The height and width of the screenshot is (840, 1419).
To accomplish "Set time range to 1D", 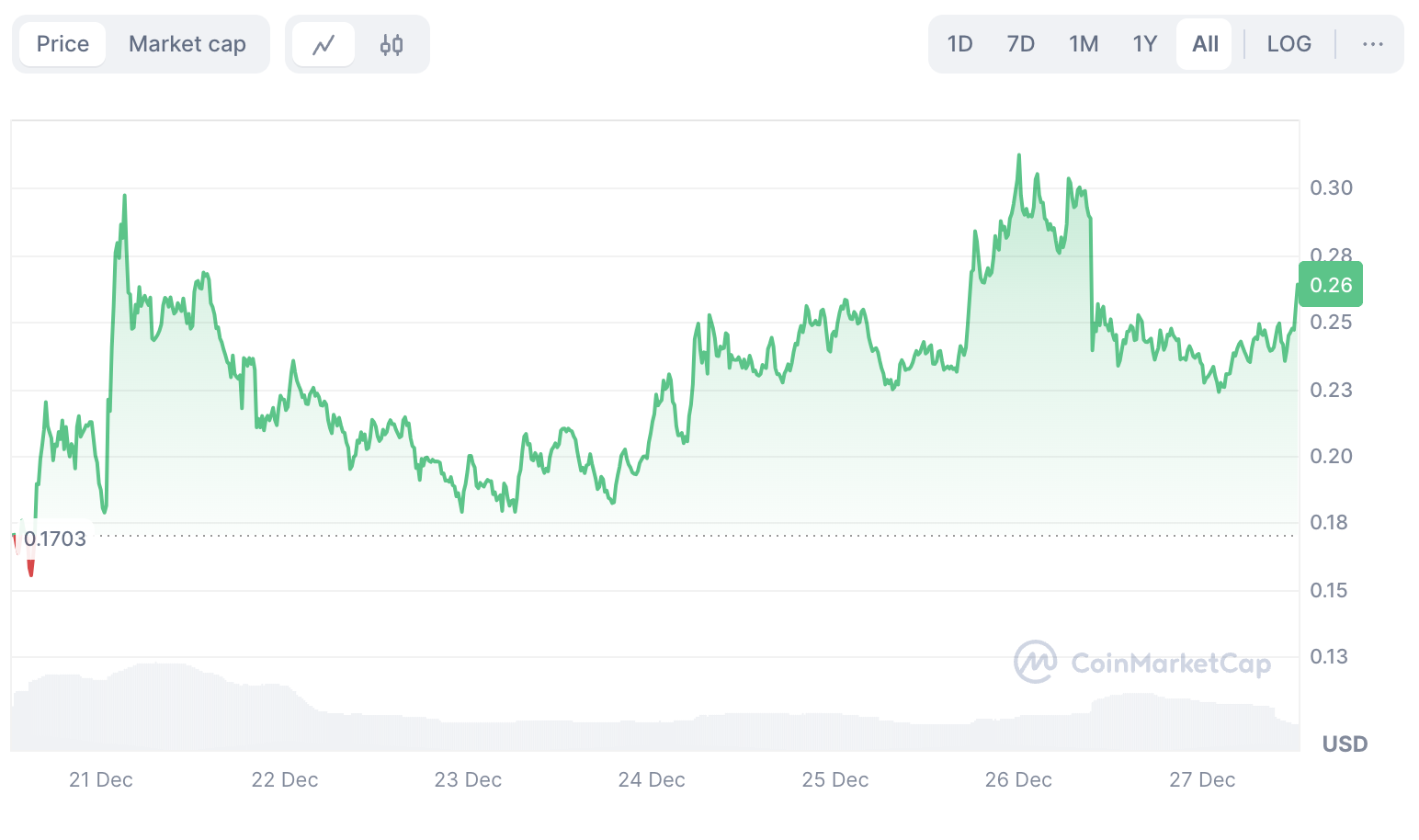I will (959, 44).
